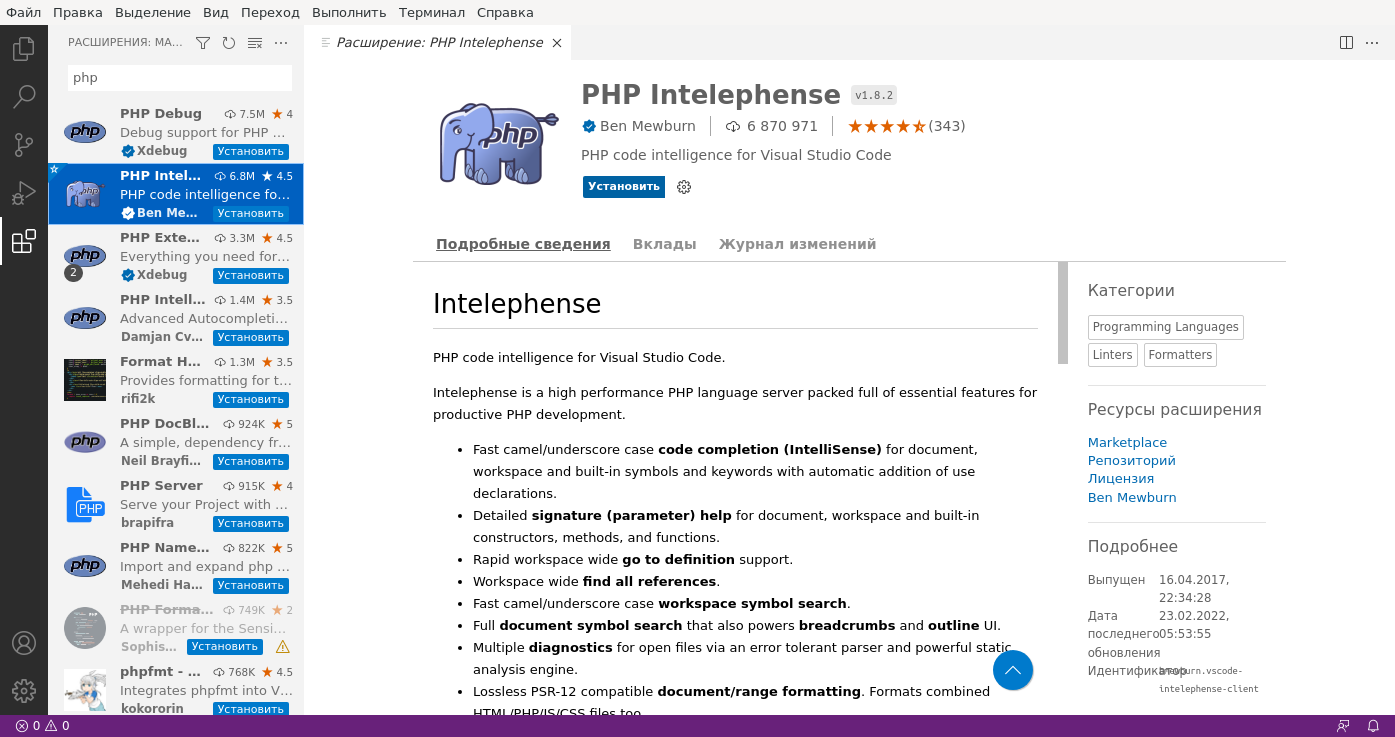
Task: Open extension manage gear next to install button
Action: click(x=684, y=187)
